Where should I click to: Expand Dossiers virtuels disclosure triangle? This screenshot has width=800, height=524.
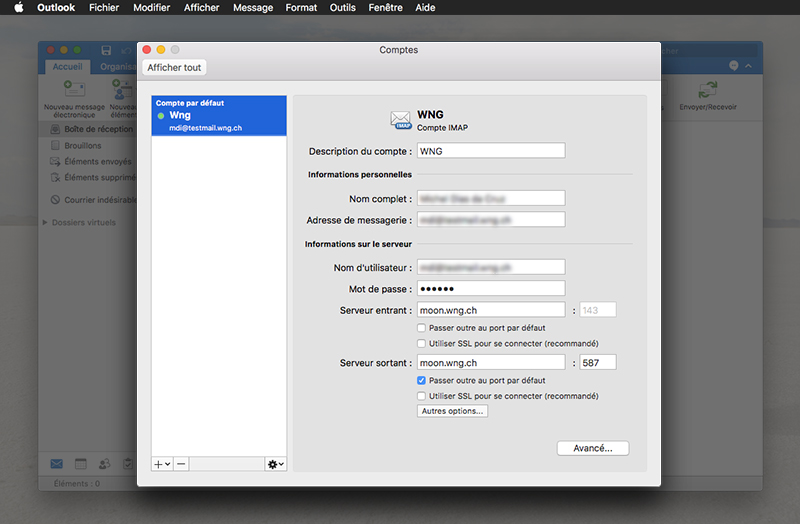coord(45,222)
